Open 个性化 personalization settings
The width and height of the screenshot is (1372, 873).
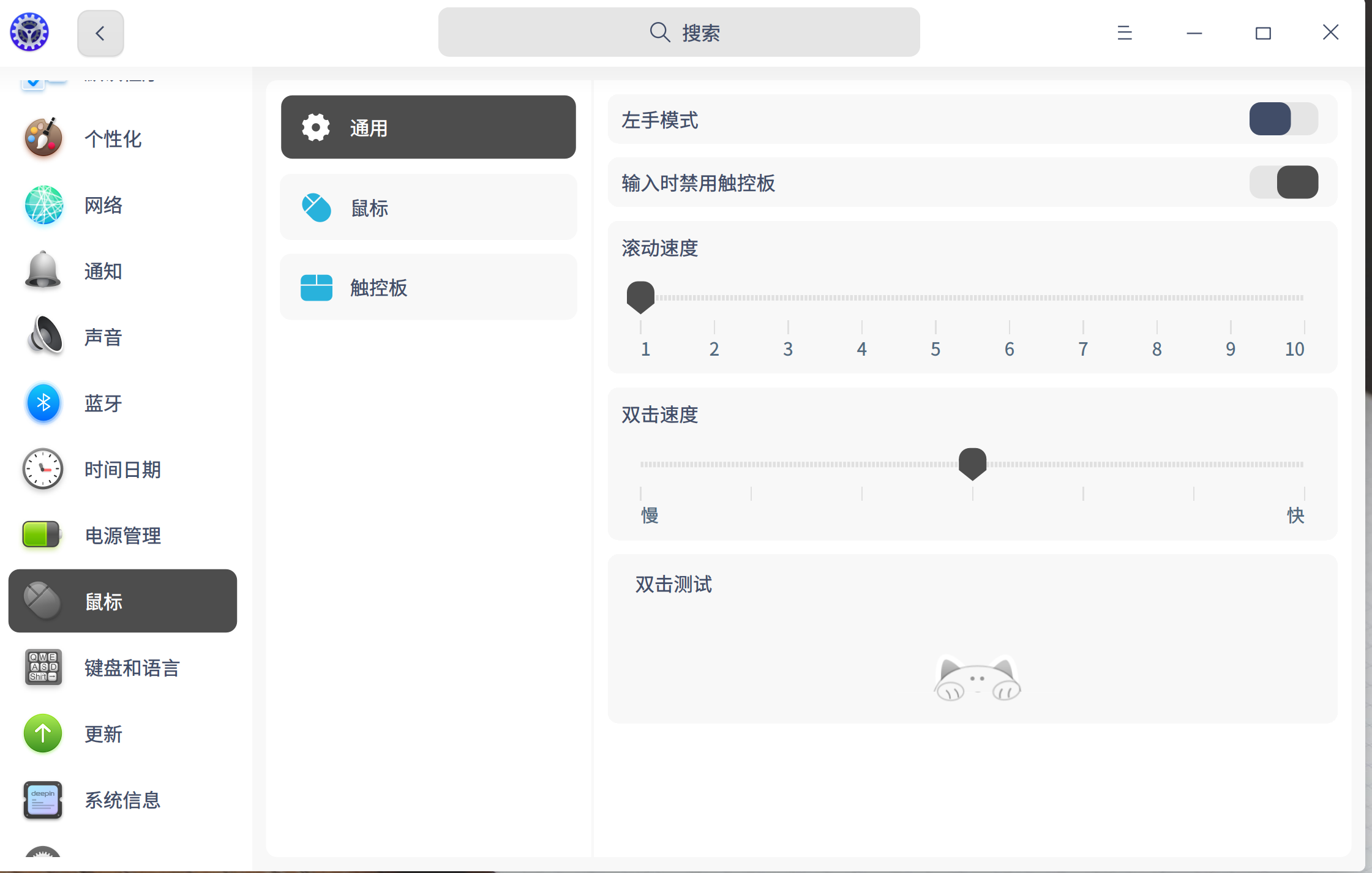tap(113, 139)
